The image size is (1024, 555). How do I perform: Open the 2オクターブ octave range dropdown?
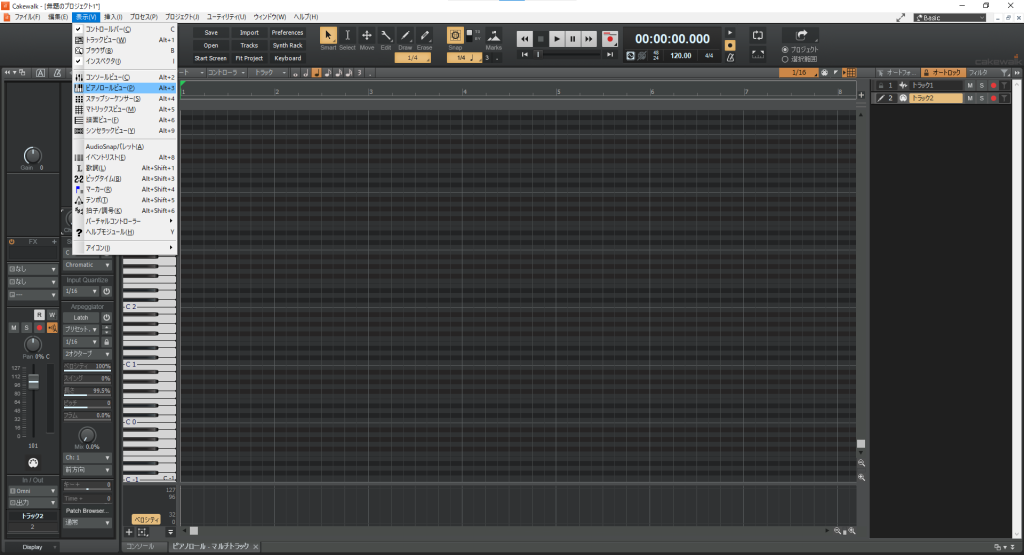coord(88,354)
